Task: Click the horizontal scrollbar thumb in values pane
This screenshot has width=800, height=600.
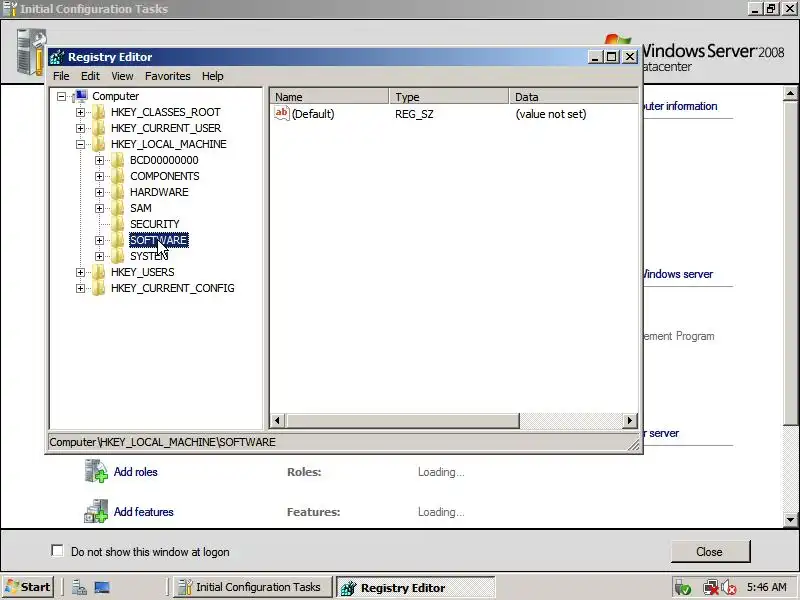Action: (x=402, y=421)
